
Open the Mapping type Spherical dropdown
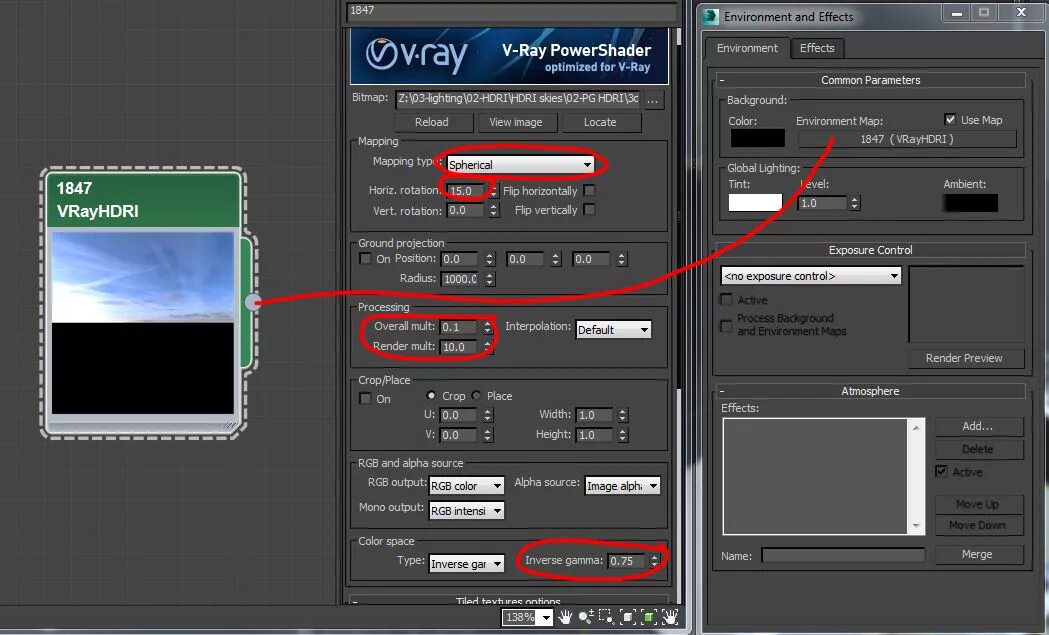(x=520, y=165)
